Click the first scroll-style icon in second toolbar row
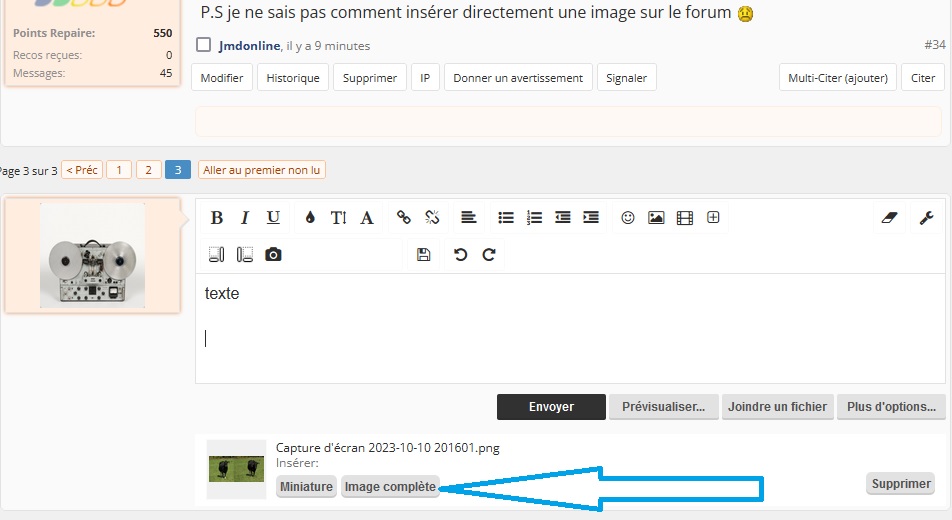 click(217, 255)
